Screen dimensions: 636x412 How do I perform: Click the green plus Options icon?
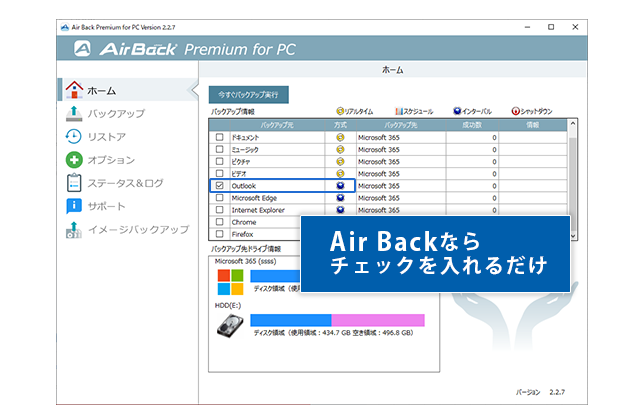[73, 160]
